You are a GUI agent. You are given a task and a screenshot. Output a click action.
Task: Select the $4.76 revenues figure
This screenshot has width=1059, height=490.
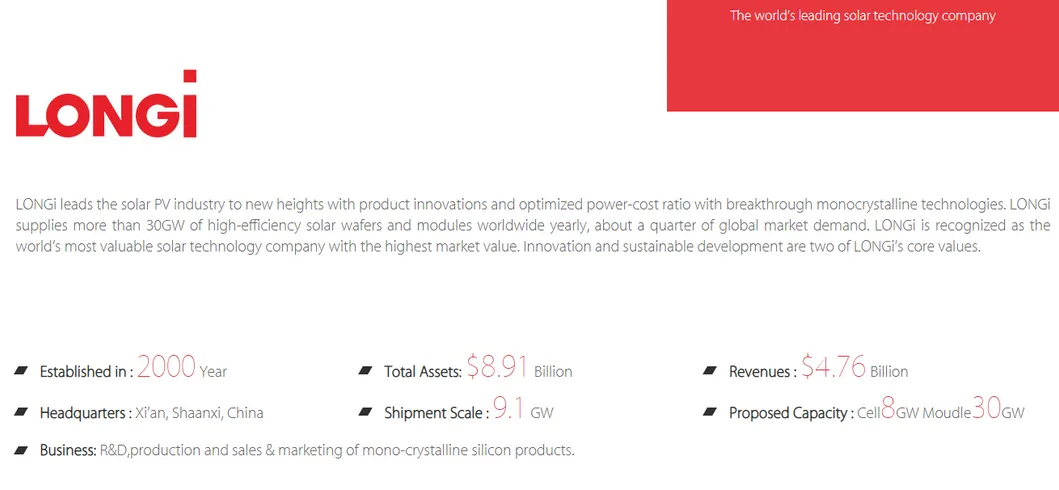(833, 367)
